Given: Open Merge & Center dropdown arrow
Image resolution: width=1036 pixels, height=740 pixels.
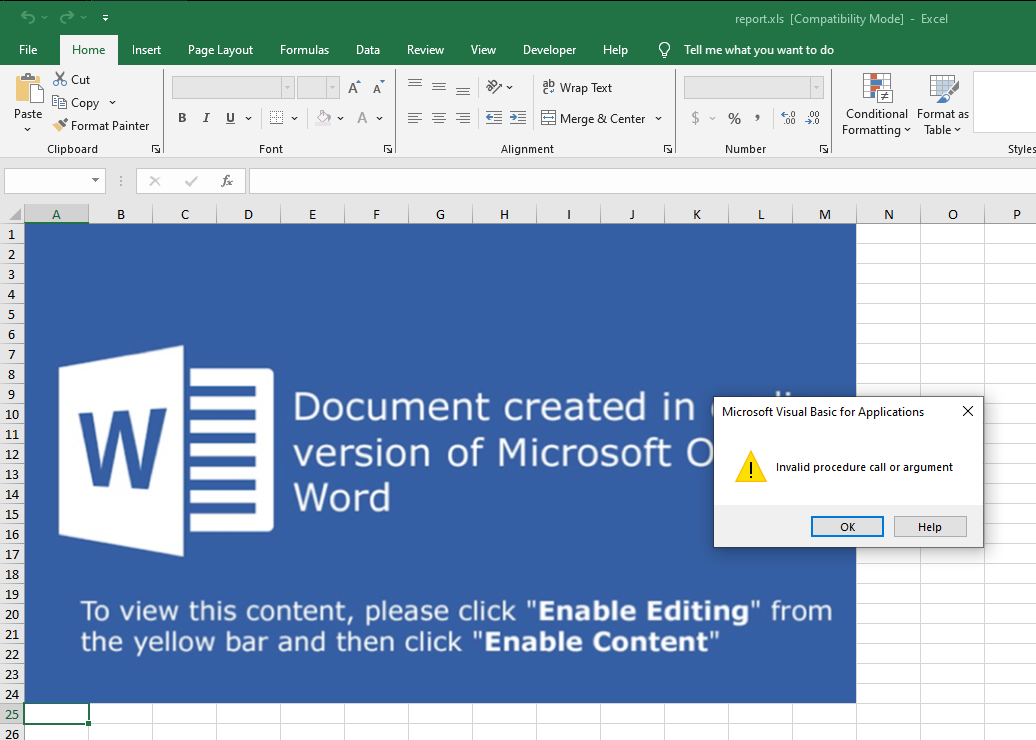Looking at the screenshot, I should pyautogui.click(x=658, y=118).
